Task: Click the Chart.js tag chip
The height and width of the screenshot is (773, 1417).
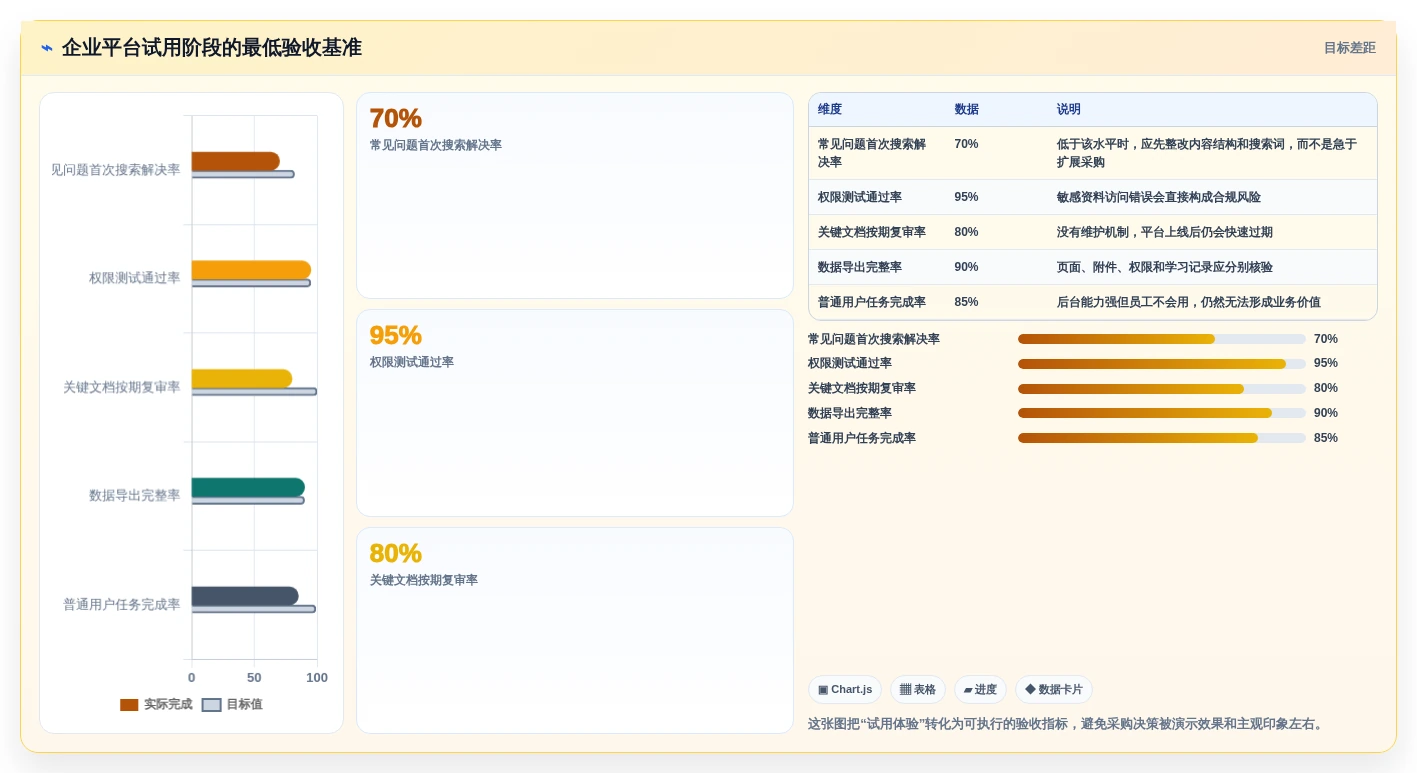Action: pyautogui.click(x=845, y=690)
